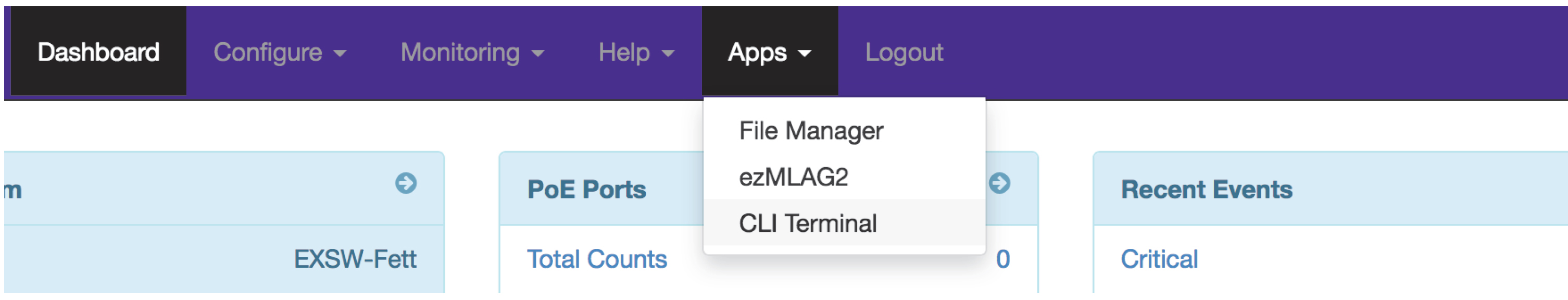This screenshot has height=300, width=1568.
Task: Open the Total Counts link
Action: pyautogui.click(x=597, y=259)
